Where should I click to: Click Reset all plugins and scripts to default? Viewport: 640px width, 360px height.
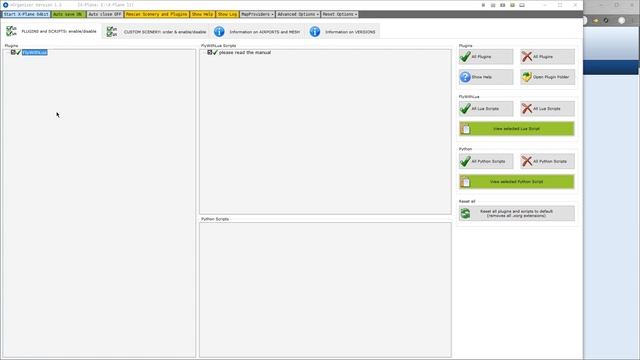[x=517, y=213]
